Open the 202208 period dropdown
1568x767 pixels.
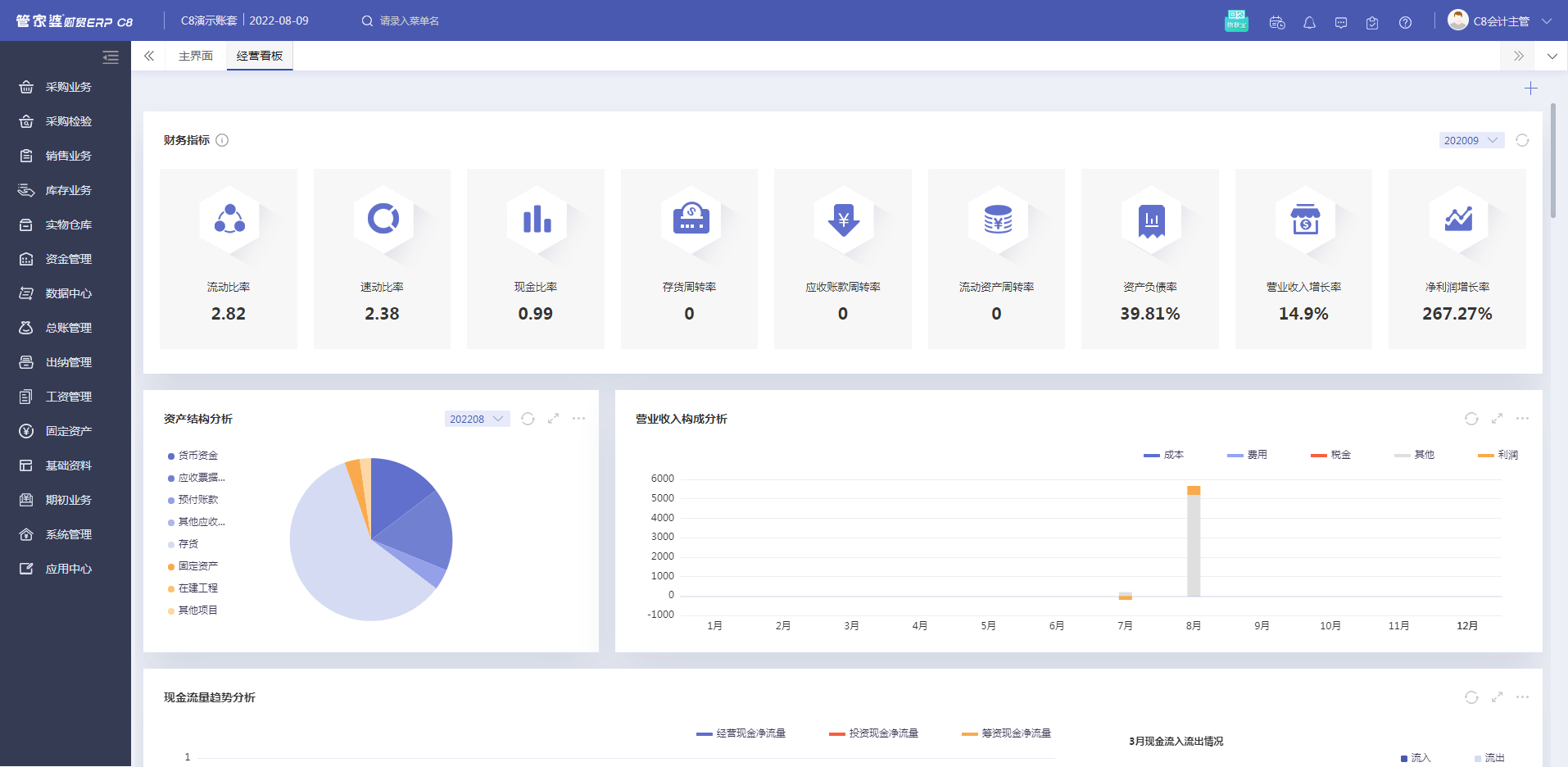coord(477,419)
